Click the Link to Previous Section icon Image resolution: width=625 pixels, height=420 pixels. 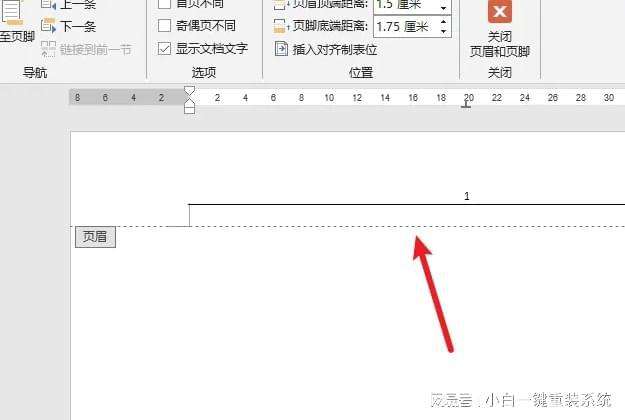tap(48, 49)
